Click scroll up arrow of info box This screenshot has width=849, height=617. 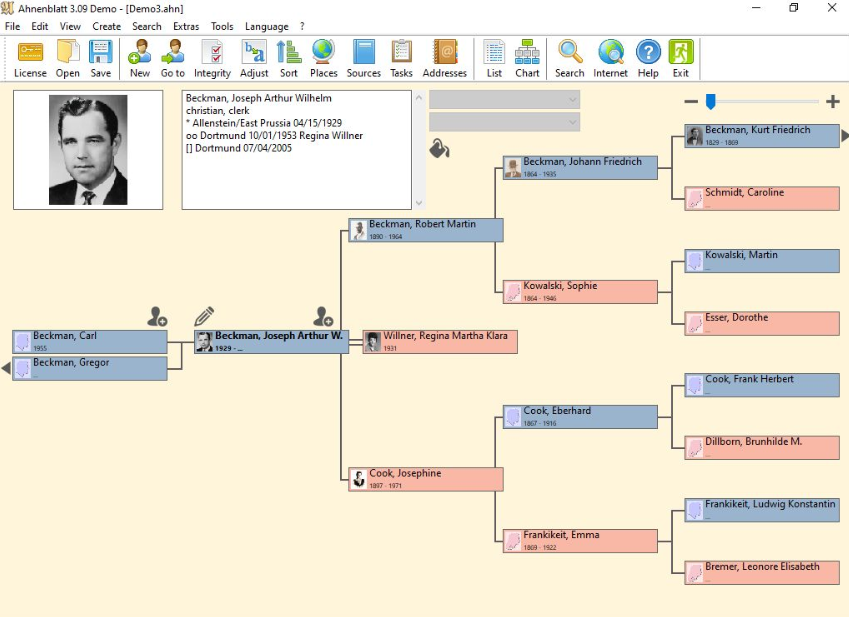[x=419, y=97]
